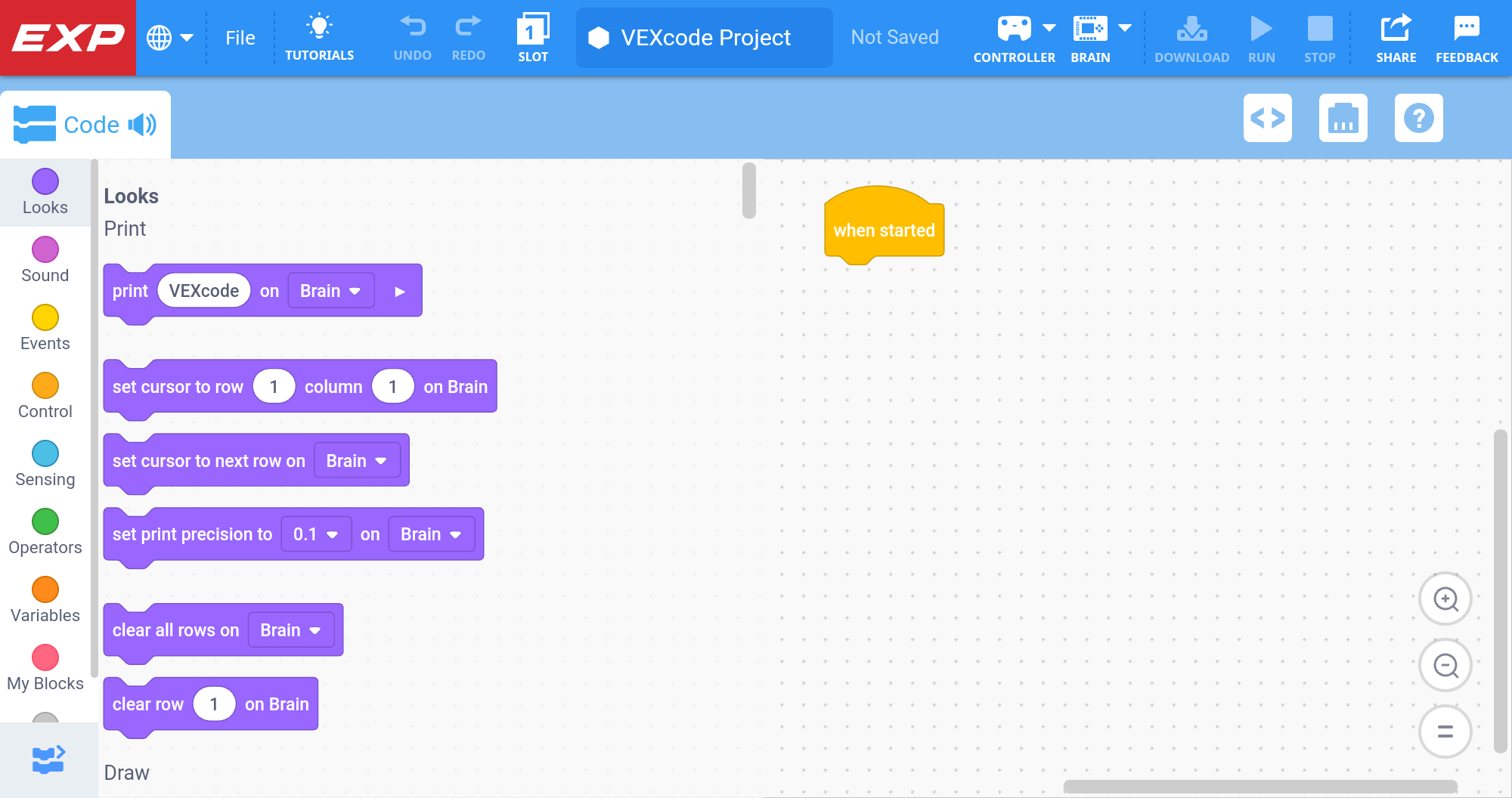Send feedback about VEXcode
This screenshot has width=1512, height=798.
[1466, 36]
